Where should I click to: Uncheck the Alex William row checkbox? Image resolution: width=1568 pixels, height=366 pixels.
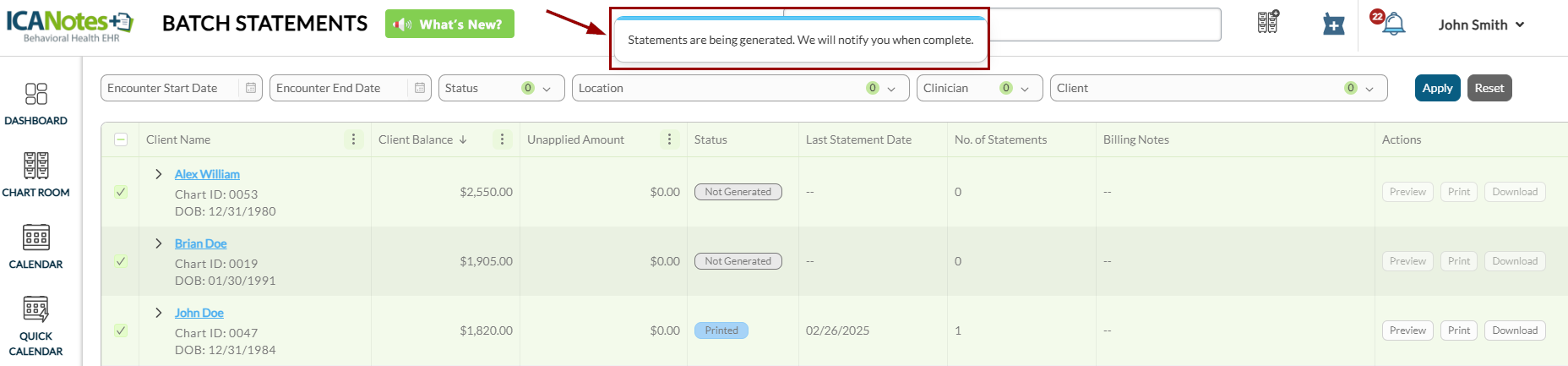[121, 192]
